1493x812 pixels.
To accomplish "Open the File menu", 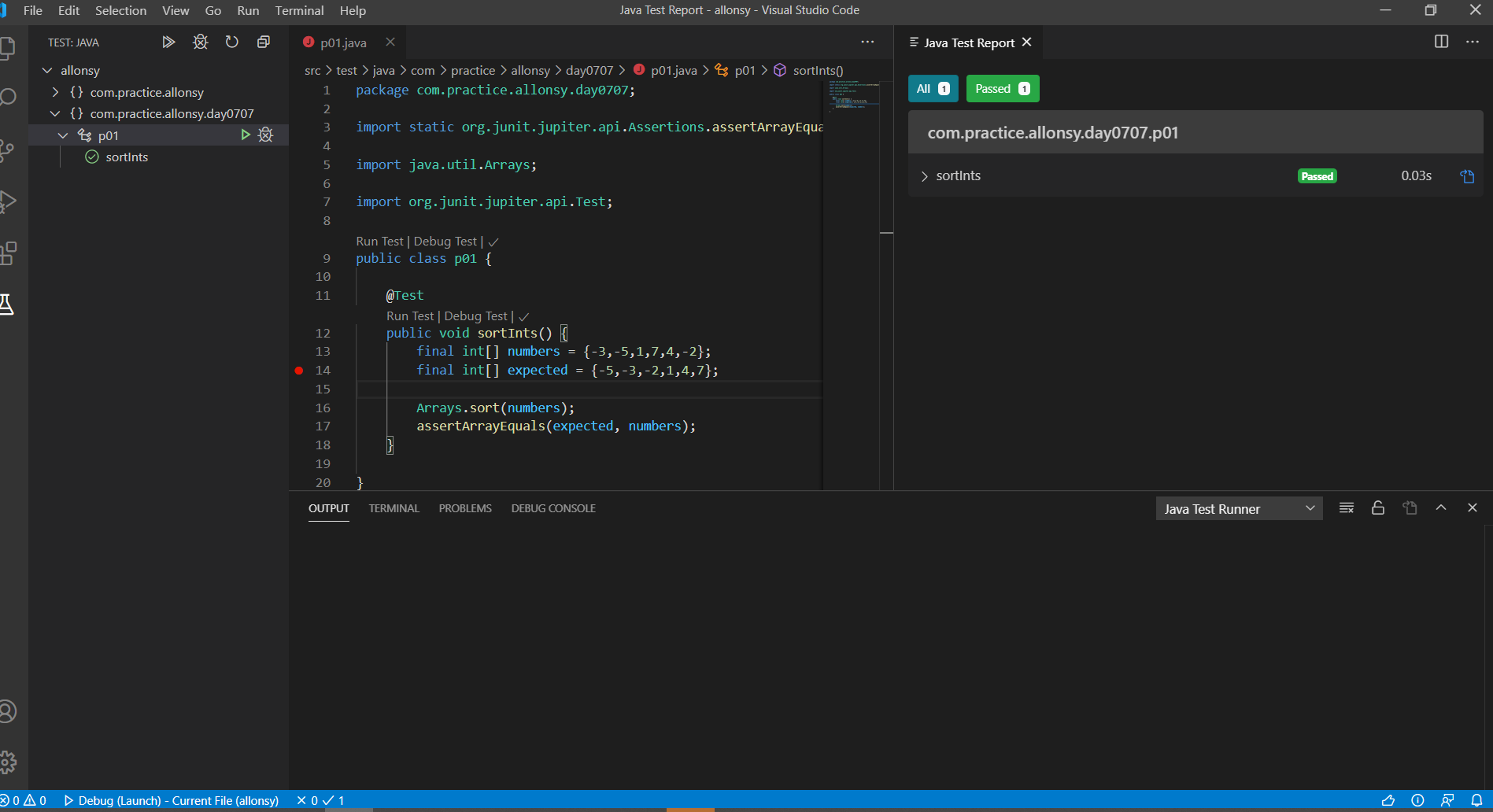I will [33, 10].
